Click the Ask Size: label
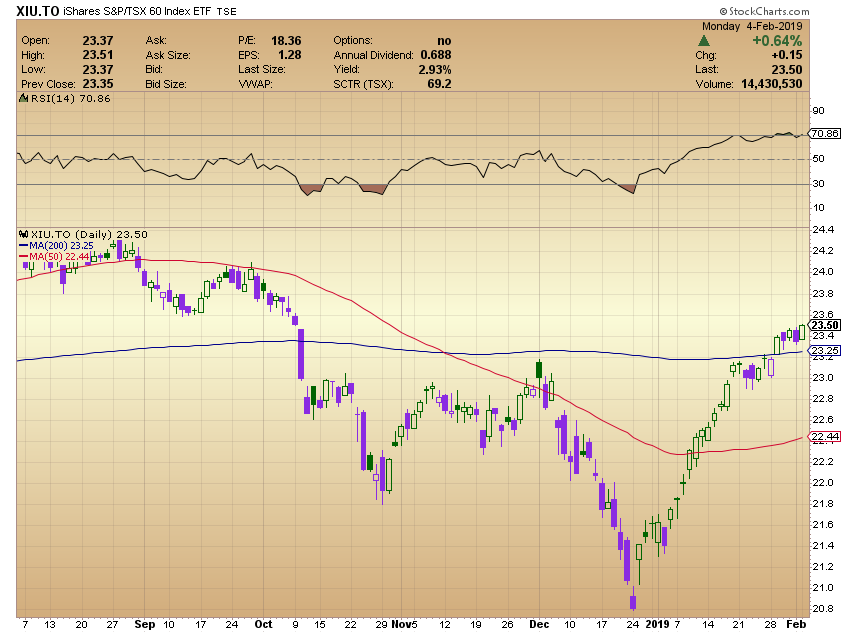850x633 pixels. (x=168, y=55)
